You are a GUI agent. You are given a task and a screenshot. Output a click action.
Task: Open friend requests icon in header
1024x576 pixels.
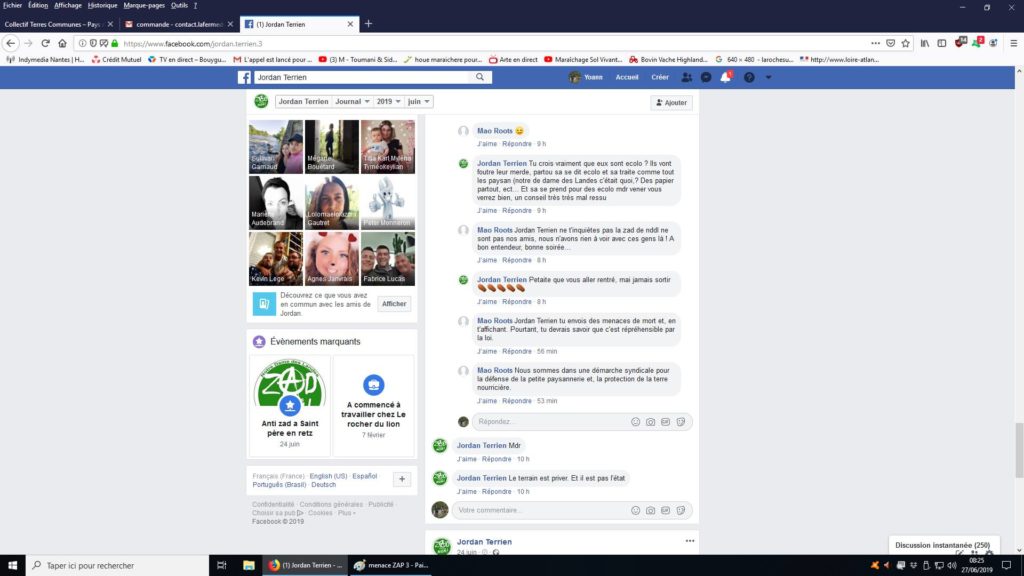point(686,77)
